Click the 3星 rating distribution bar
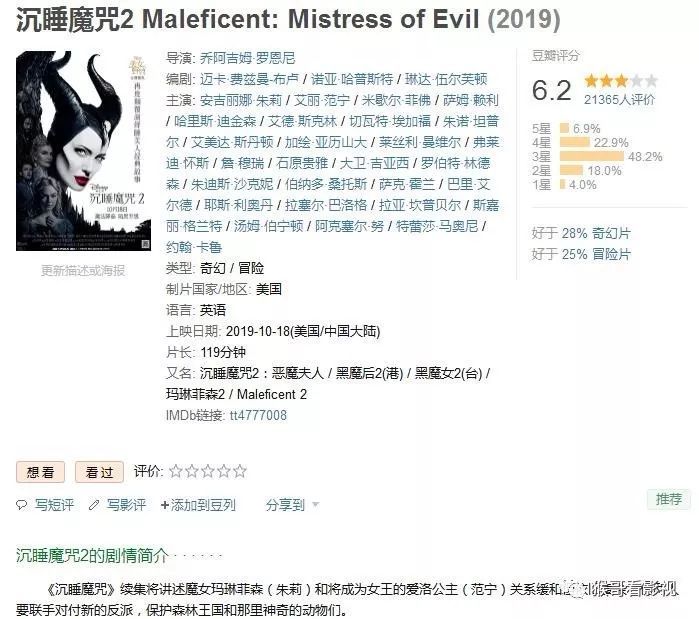 [x=592, y=156]
